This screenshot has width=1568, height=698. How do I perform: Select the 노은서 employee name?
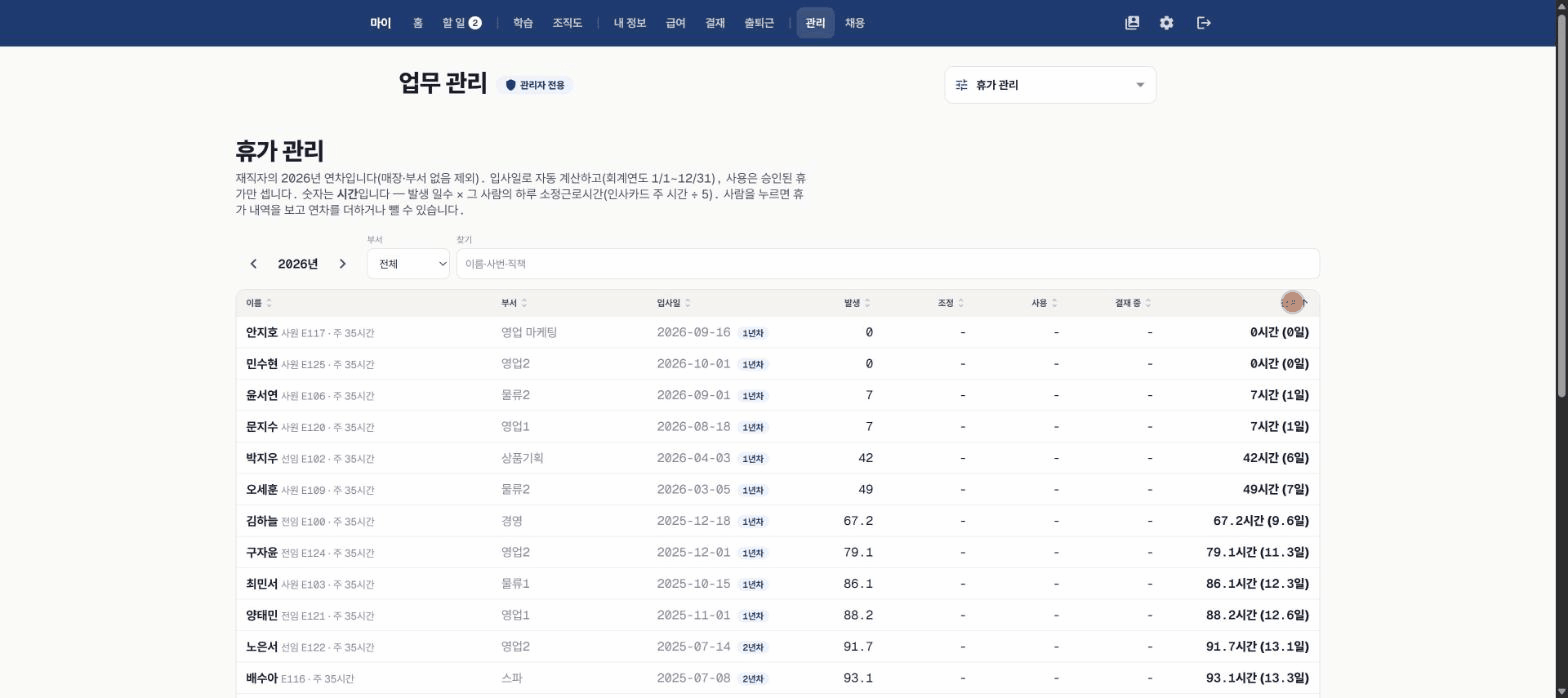(262, 647)
